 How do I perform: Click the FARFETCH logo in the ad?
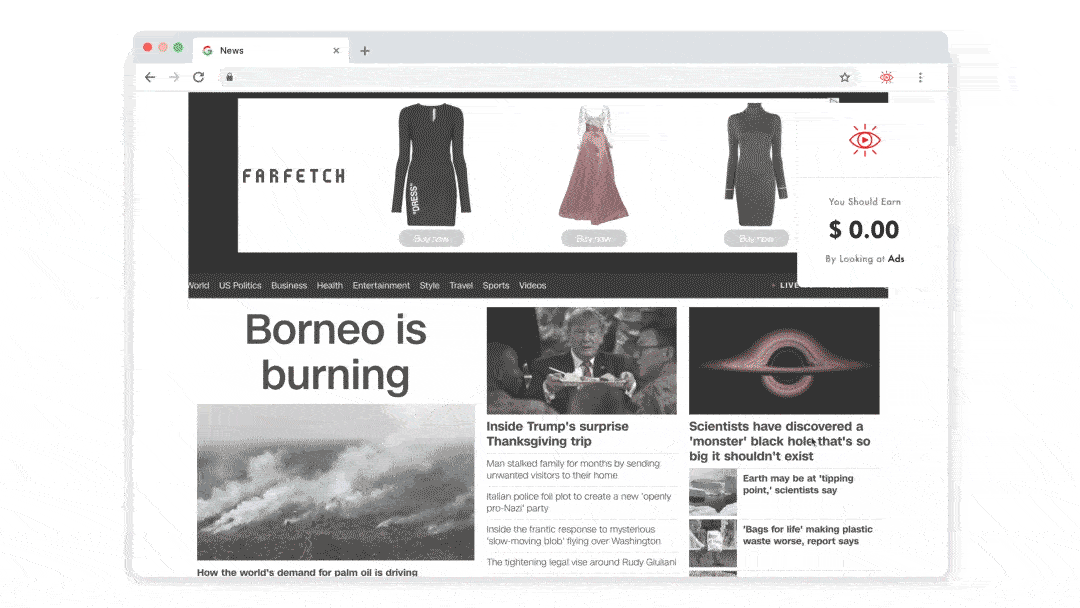click(x=293, y=176)
